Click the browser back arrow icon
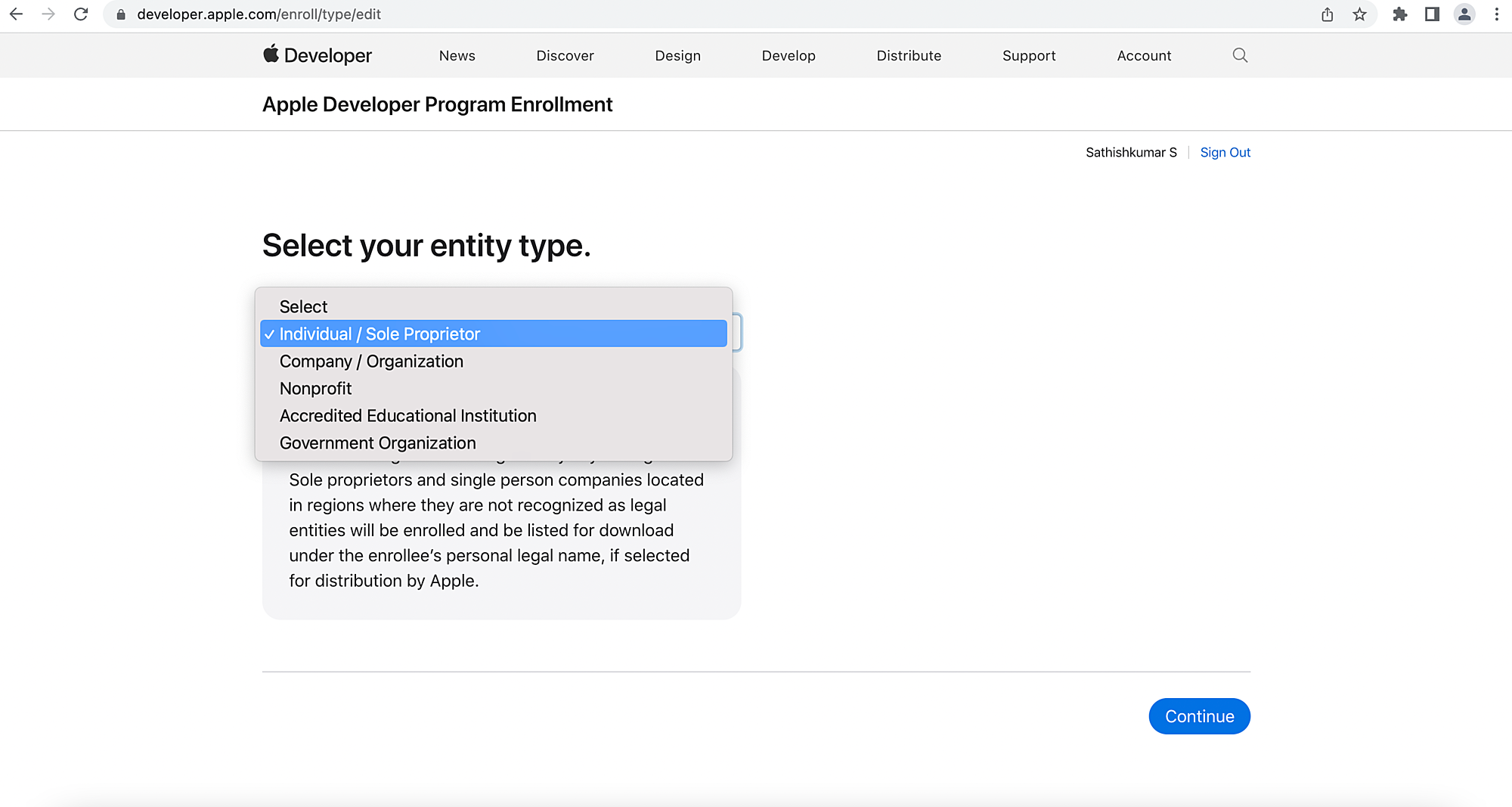Image resolution: width=1512 pixels, height=807 pixels. pyautogui.click(x=16, y=14)
